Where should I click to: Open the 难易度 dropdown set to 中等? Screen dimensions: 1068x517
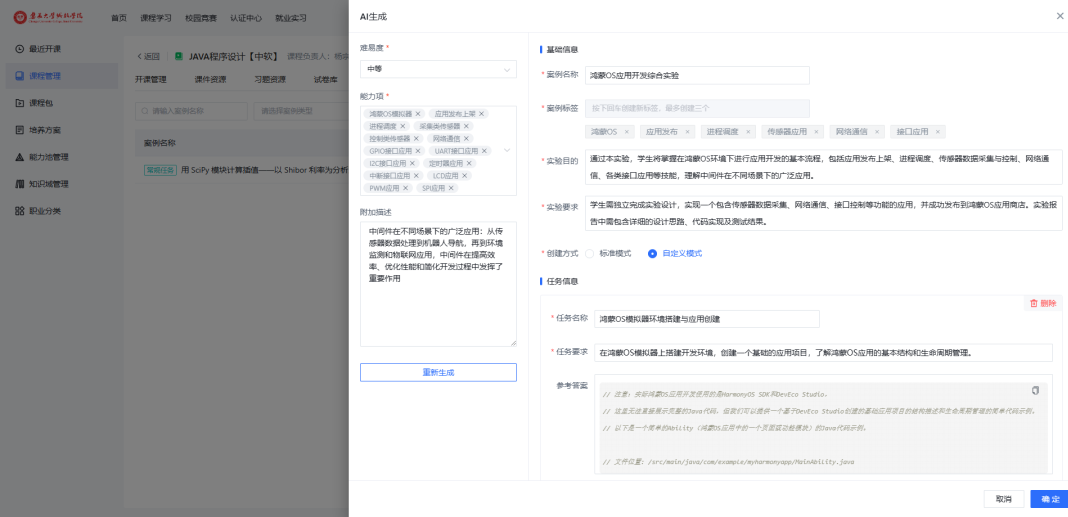click(x=438, y=69)
